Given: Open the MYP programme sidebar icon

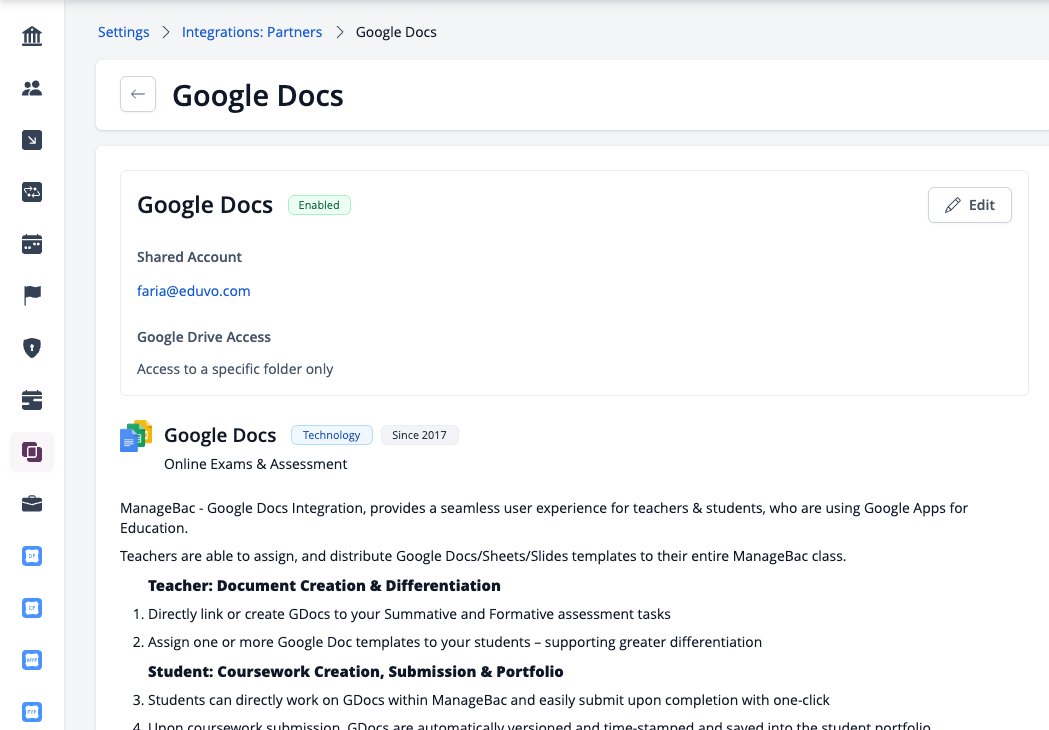Looking at the screenshot, I should [x=31, y=660].
